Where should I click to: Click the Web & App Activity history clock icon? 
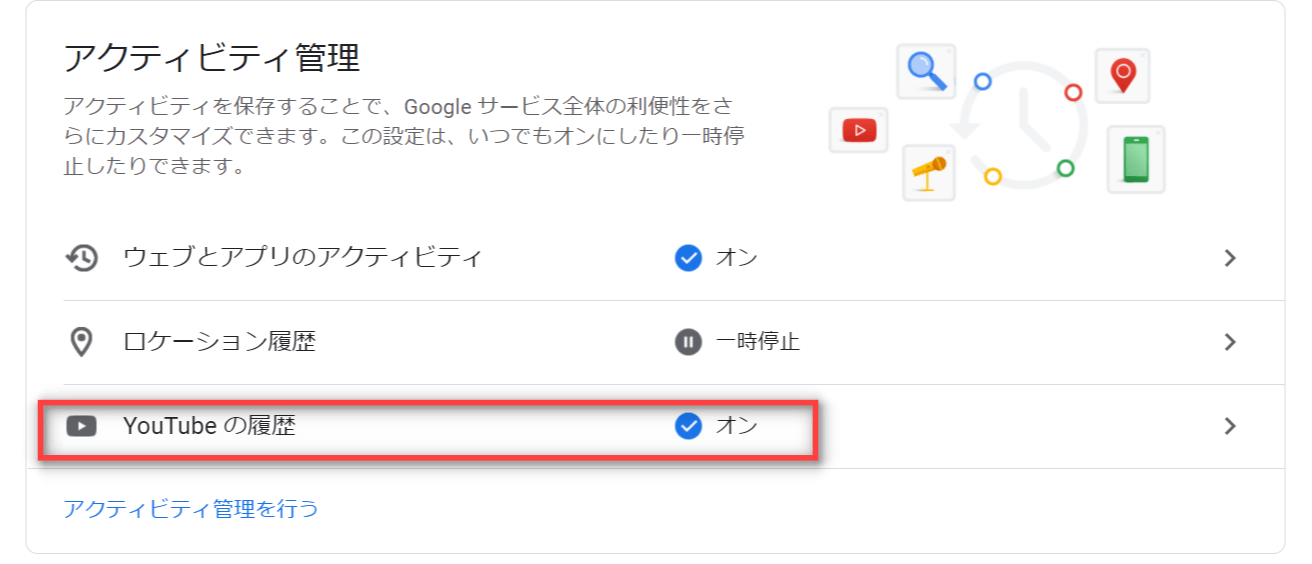82,258
